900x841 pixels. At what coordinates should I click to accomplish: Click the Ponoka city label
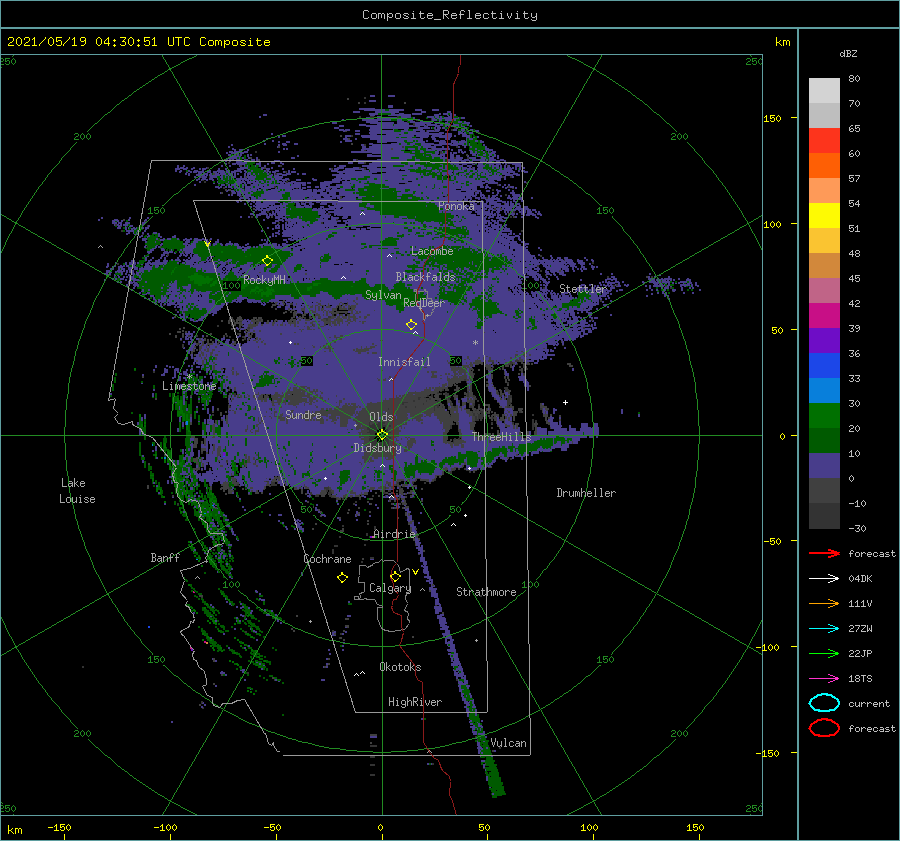(x=456, y=206)
